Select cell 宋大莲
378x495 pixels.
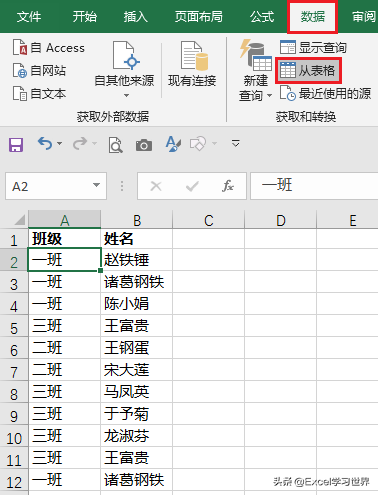[137, 370]
